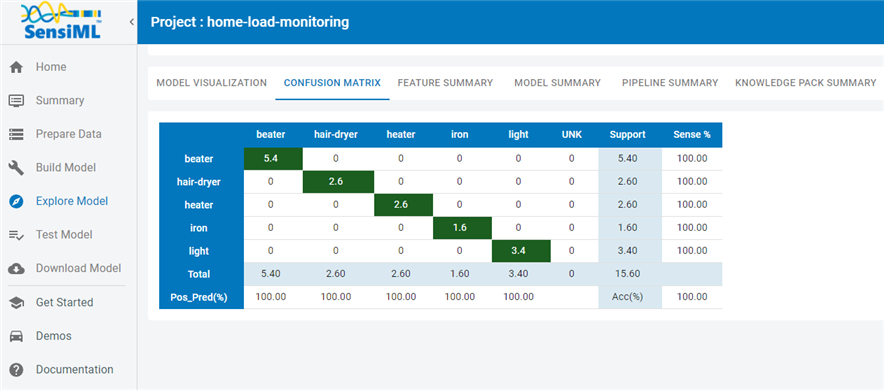Collapse the sidebar with the chevron arrow

point(131,22)
